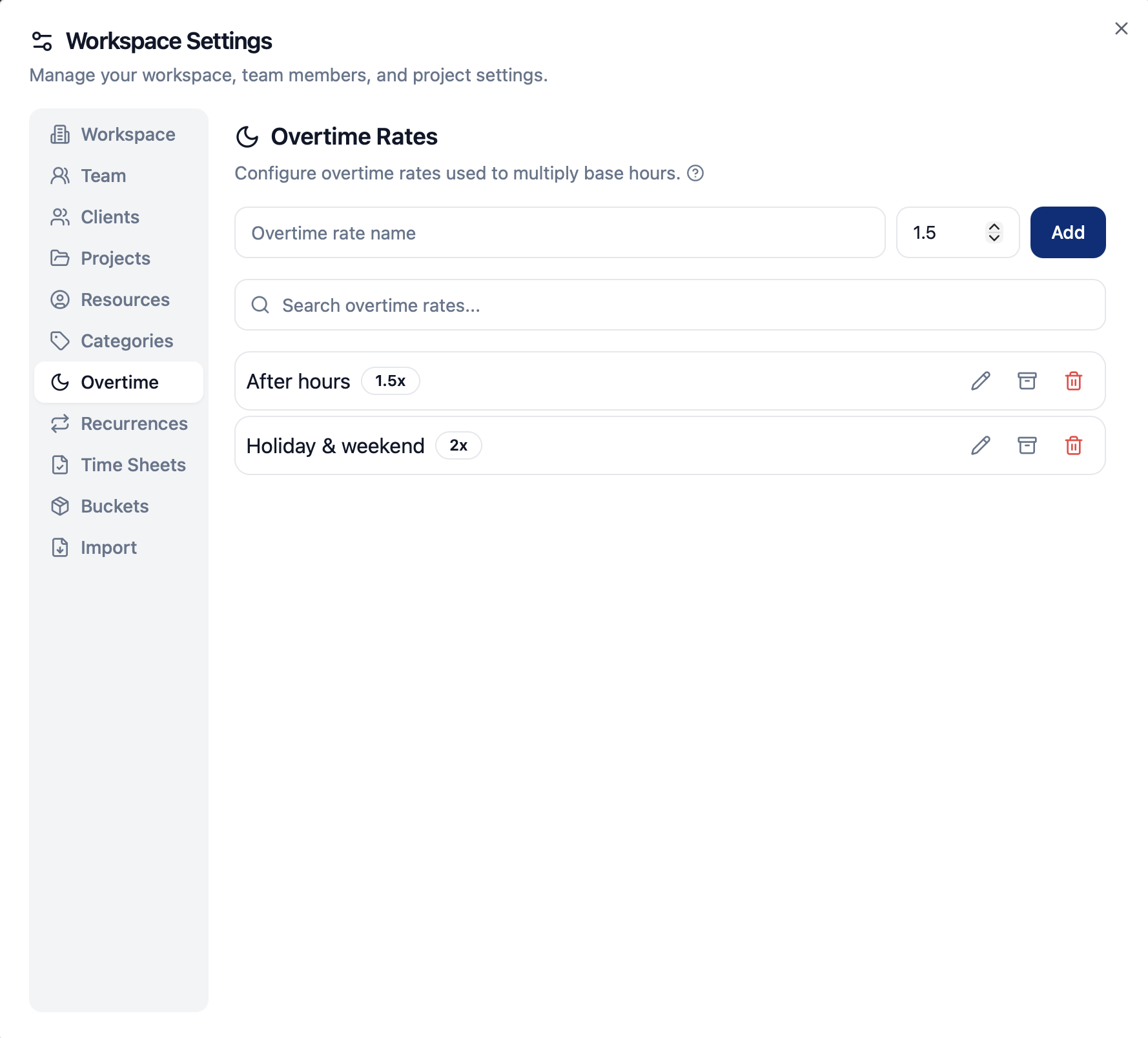Increase the multiplier with the stepper arrows
Viewport: 1148px width, 1038px height.
994,227
